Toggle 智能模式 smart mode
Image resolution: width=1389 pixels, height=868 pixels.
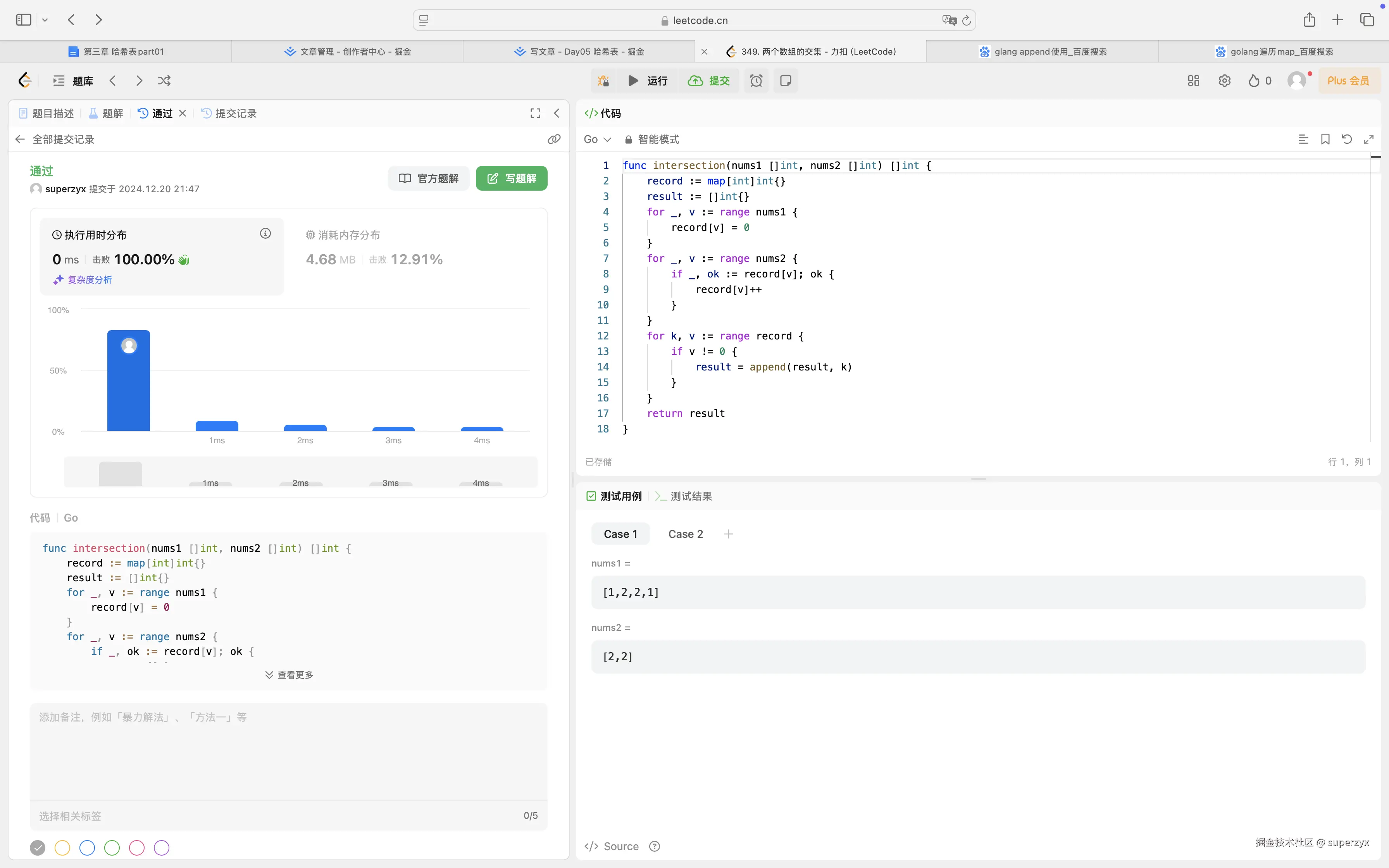coord(652,139)
